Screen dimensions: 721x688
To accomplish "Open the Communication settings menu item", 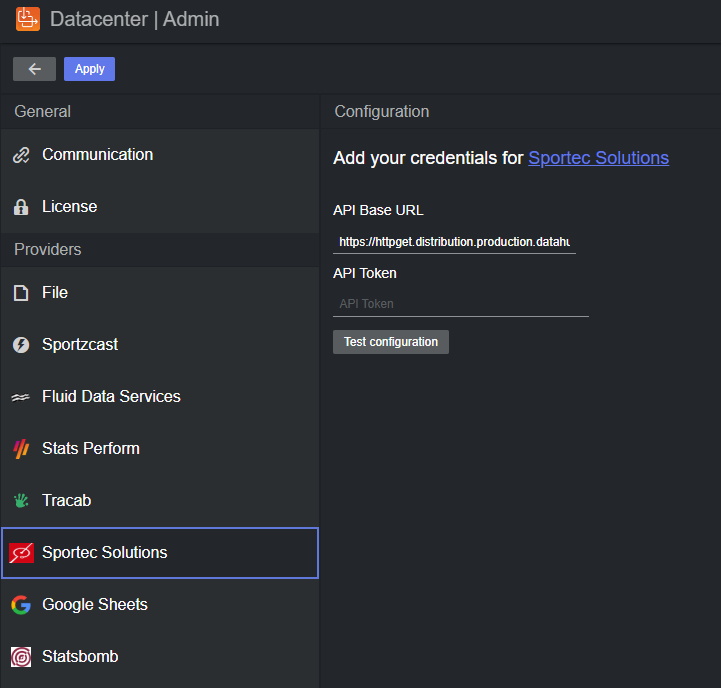I will tap(97, 155).
